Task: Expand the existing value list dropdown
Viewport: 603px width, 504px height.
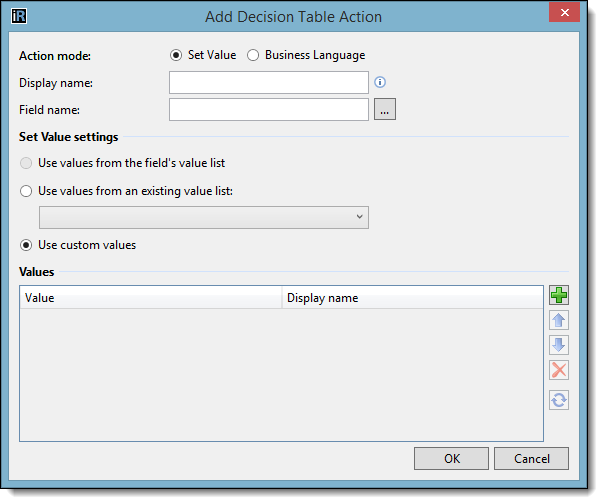Action: point(203,217)
